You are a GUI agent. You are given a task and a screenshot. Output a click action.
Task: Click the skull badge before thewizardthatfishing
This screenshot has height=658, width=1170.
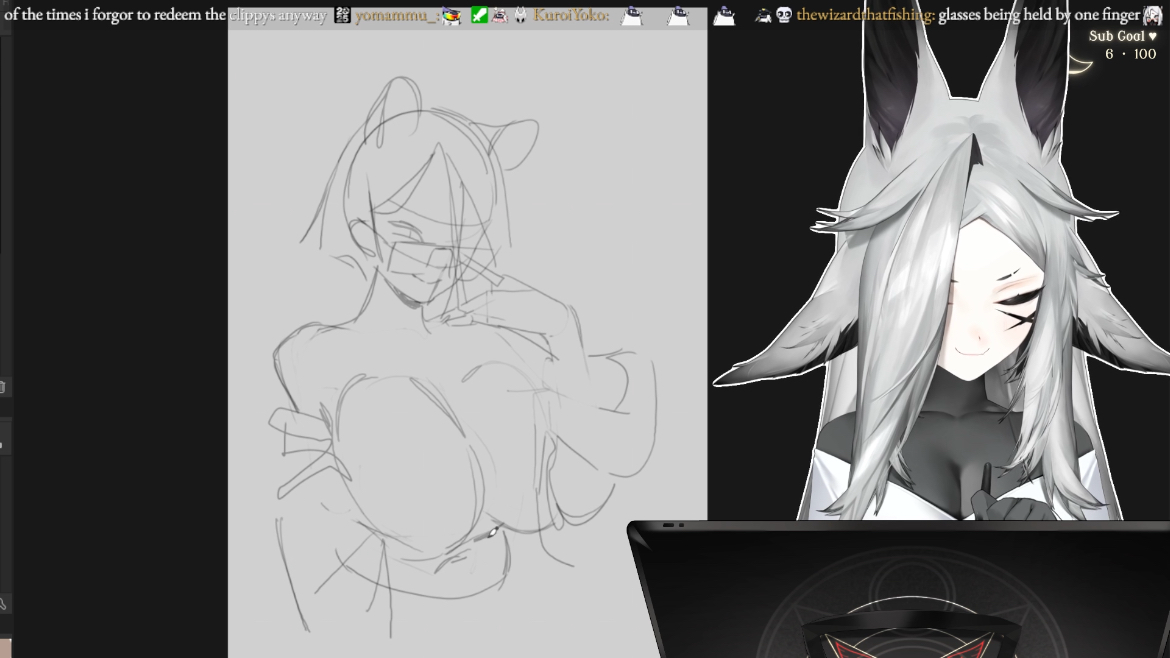[x=783, y=14]
